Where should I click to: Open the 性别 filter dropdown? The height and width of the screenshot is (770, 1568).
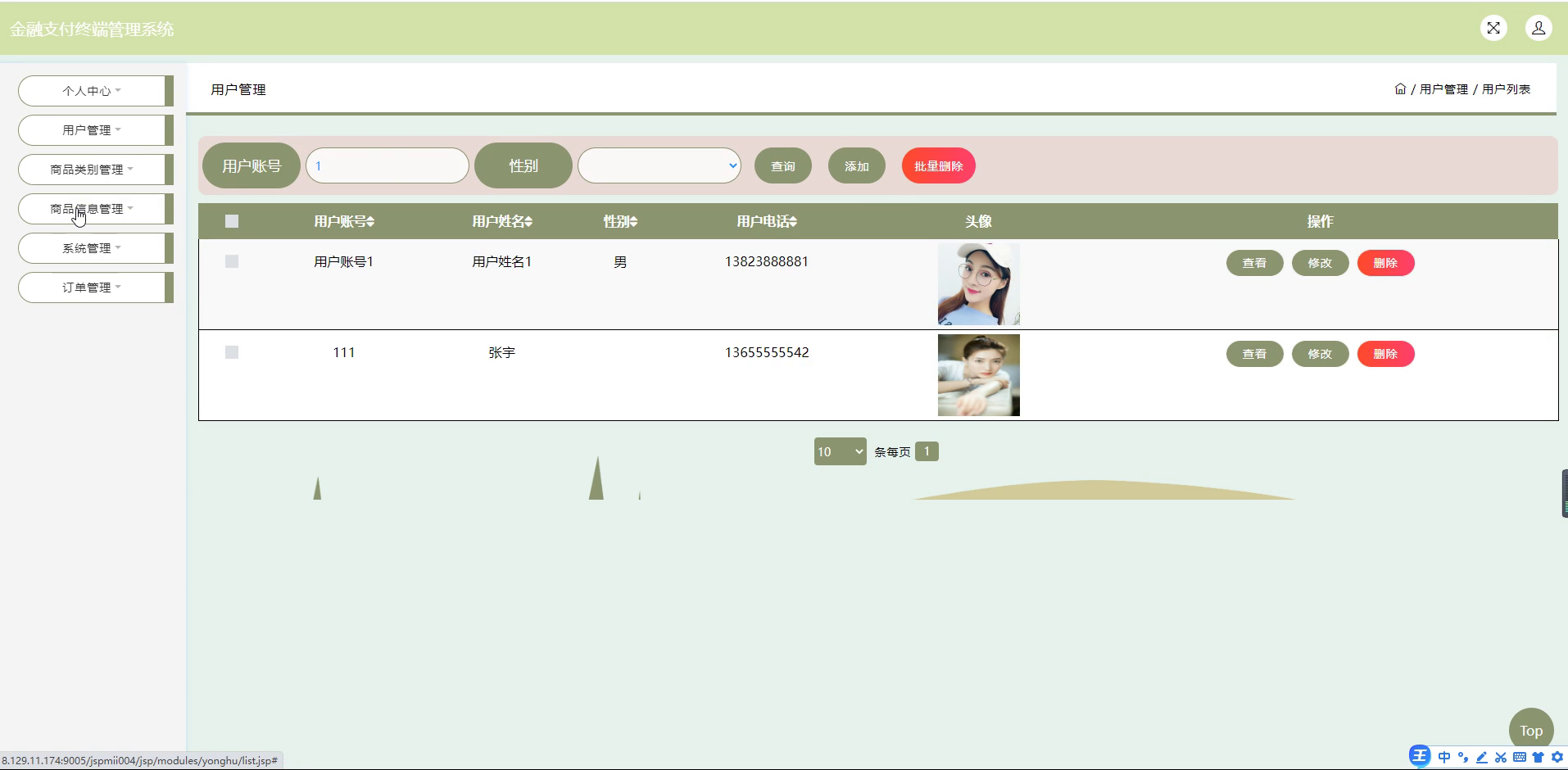[659, 165]
